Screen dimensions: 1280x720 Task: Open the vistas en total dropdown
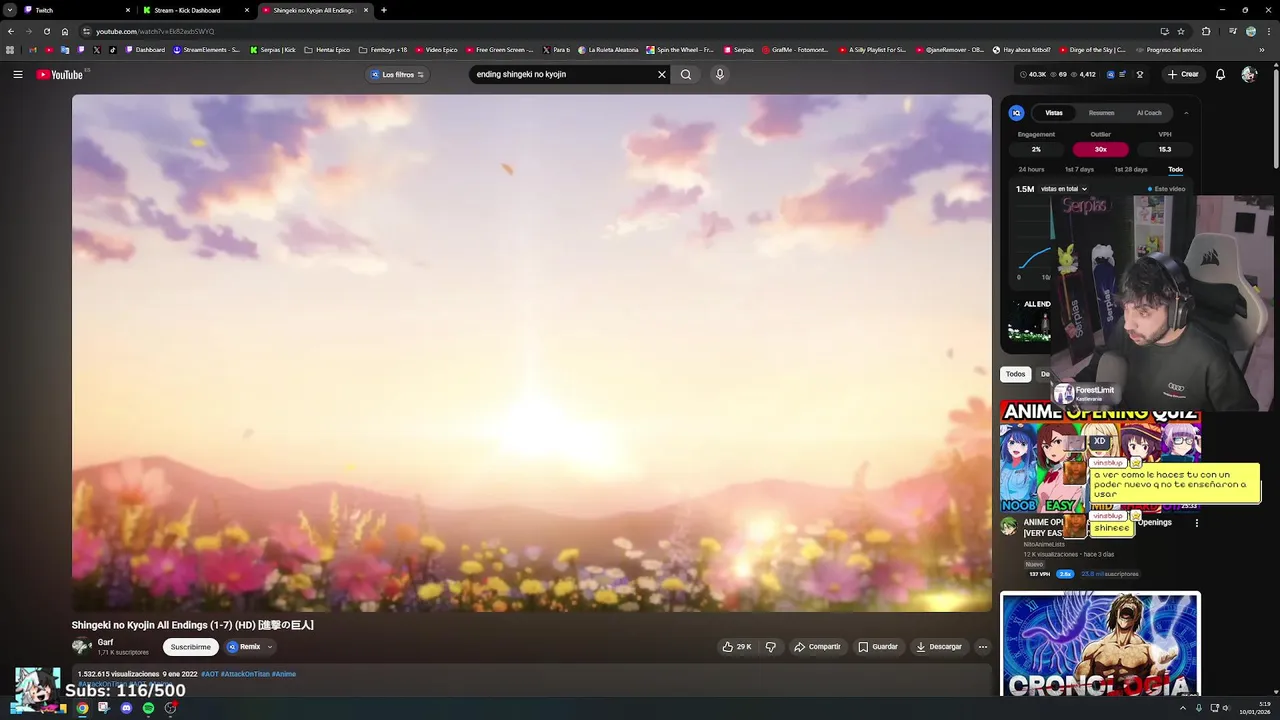[1063, 189]
